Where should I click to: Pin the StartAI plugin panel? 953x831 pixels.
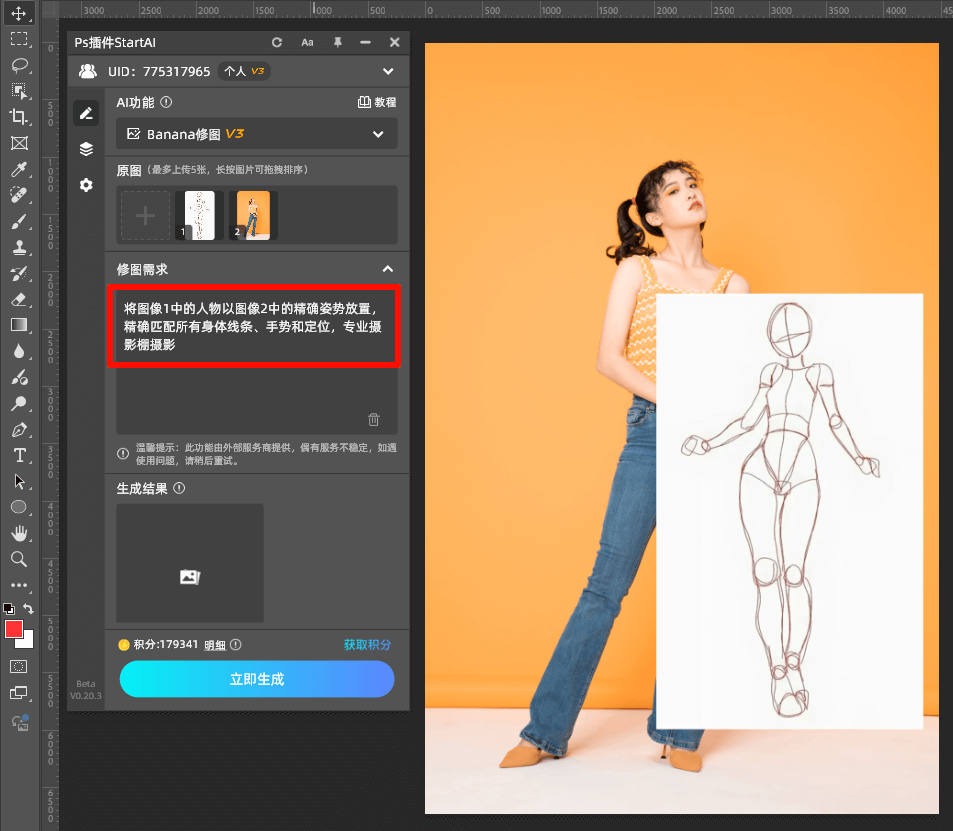[x=339, y=42]
